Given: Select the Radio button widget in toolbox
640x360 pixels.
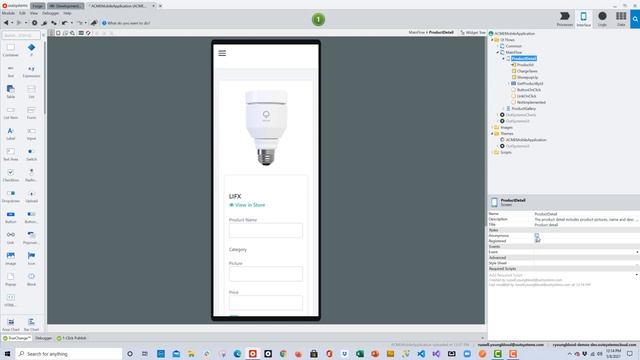Looking at the screenshot, I should (x=31, y=176).
